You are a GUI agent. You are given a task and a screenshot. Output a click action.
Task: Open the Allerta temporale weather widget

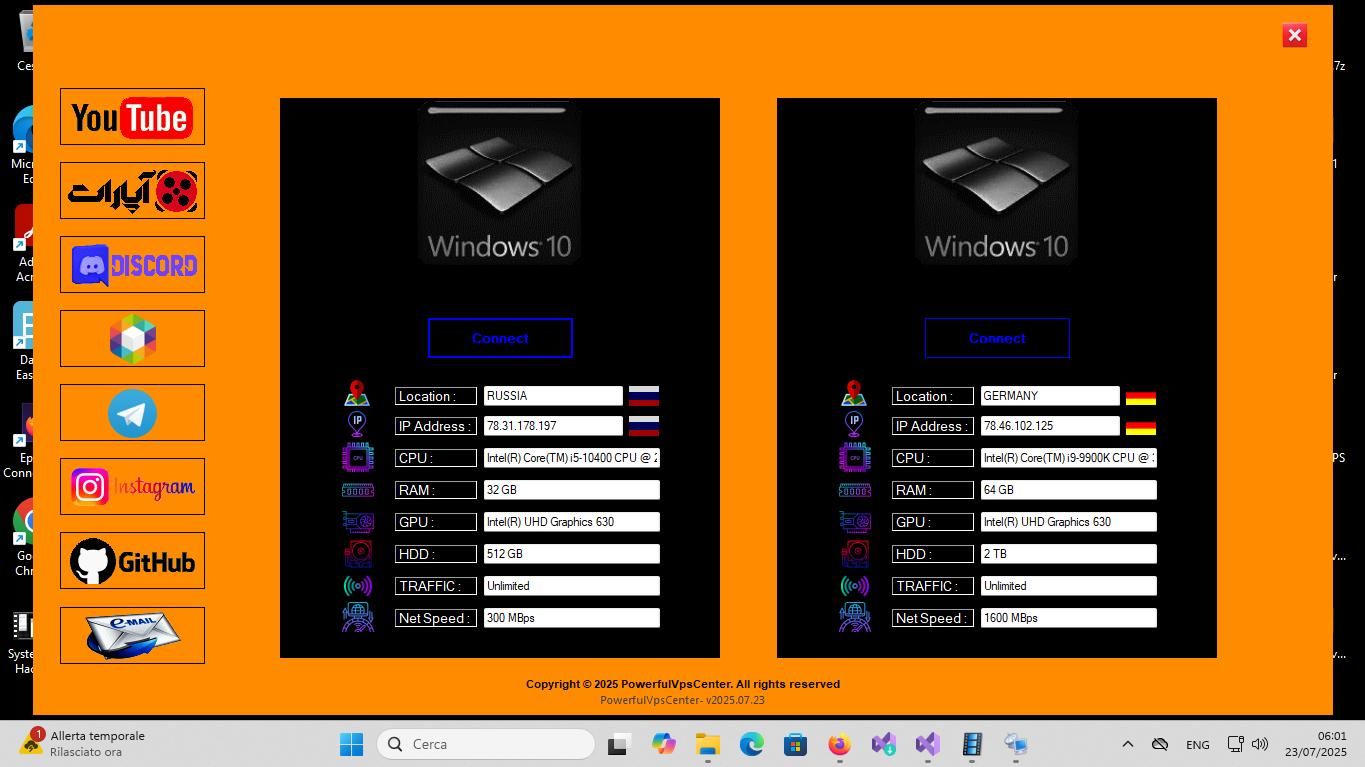tap(84, 743)
